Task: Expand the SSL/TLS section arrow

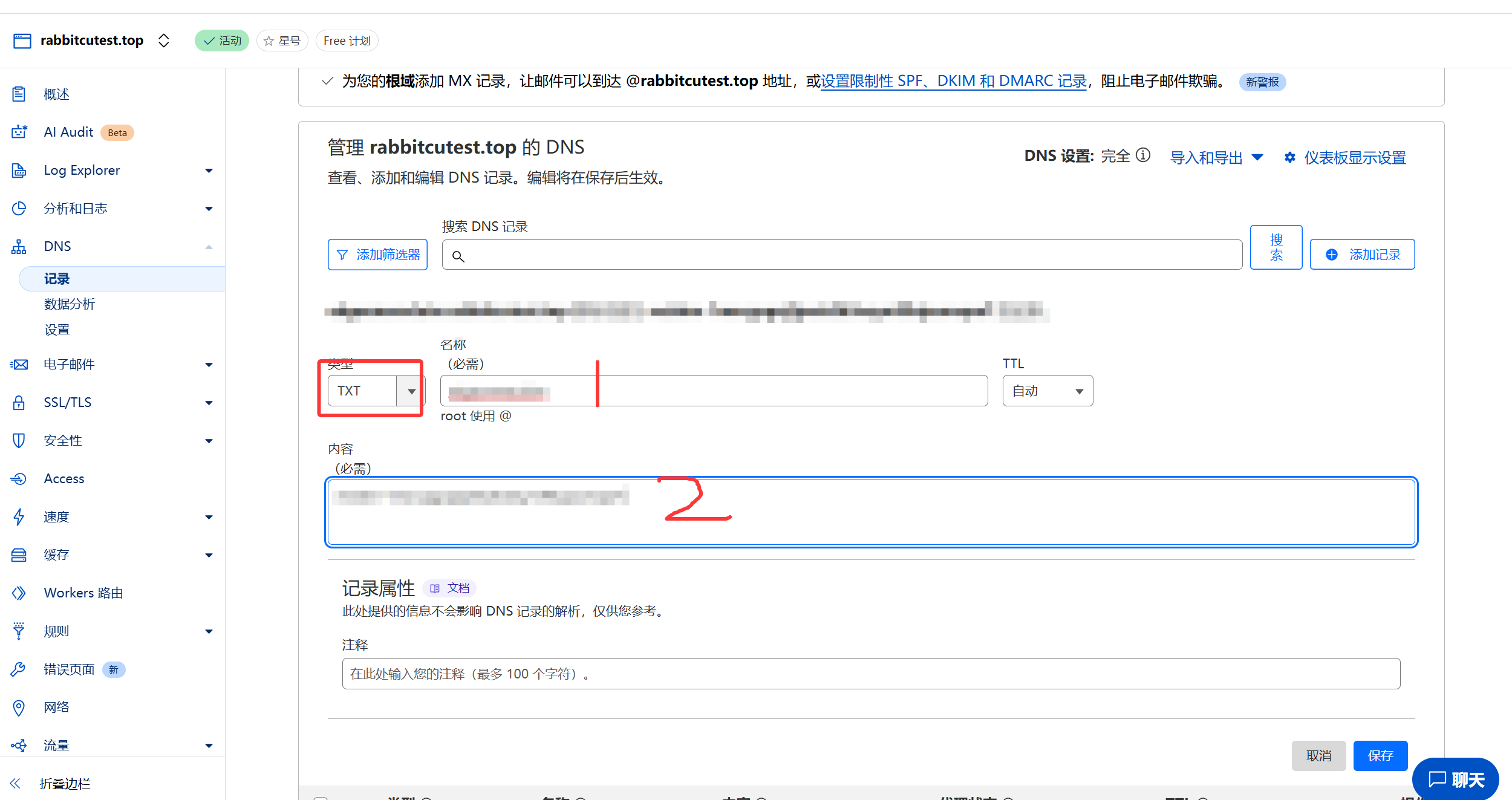Action: pyautogui.click(x=209, y=403)
